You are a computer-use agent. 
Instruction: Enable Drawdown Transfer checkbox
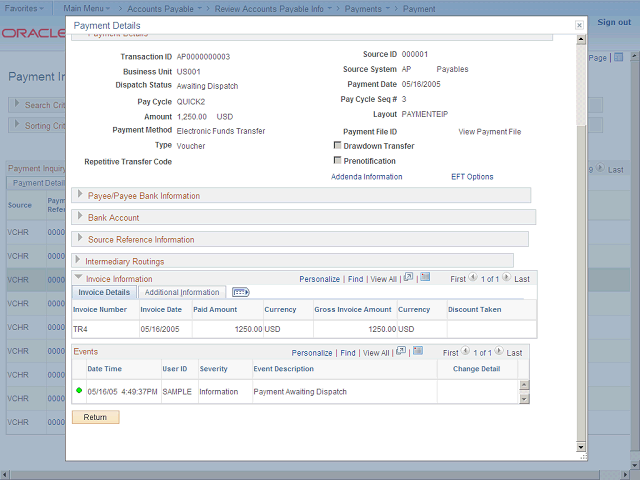[337, 145]
